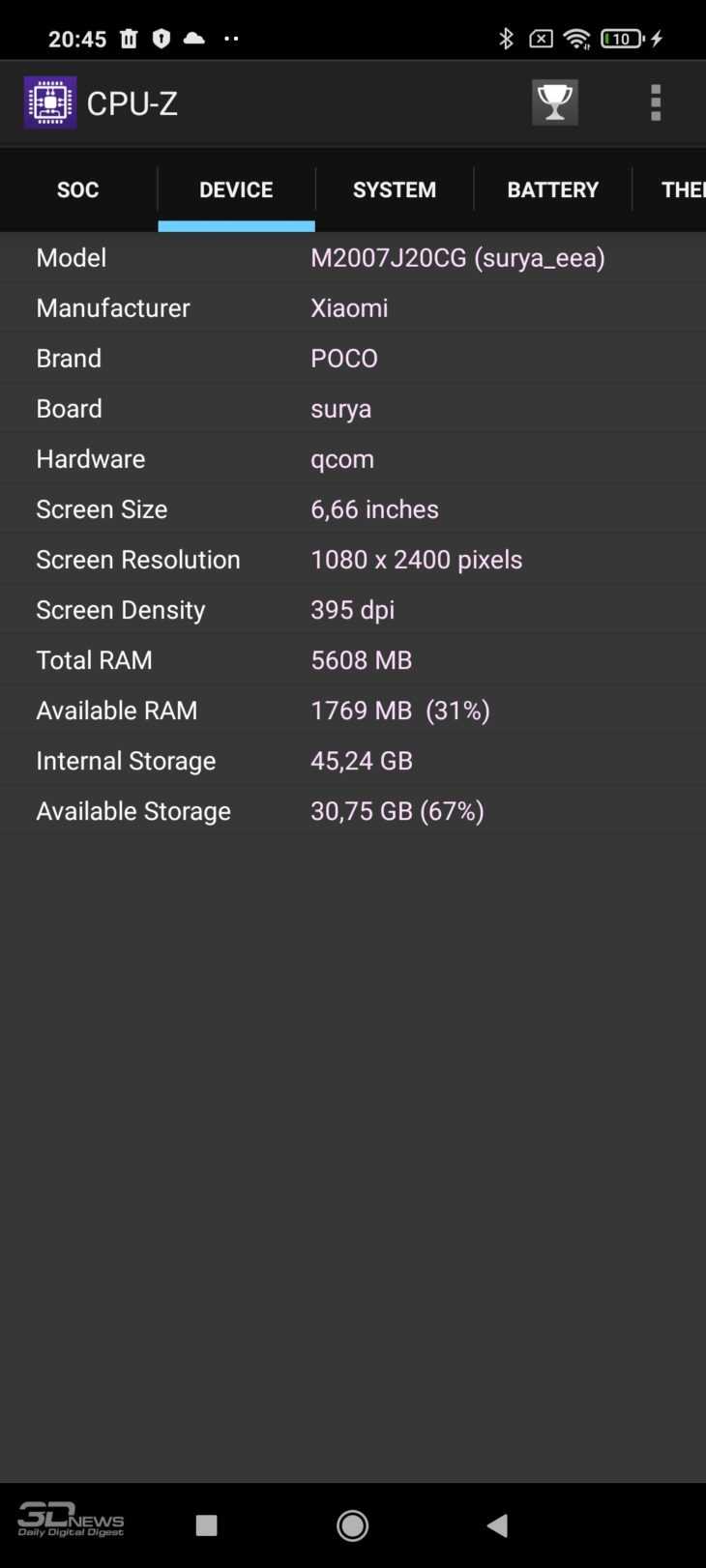
Task: Tap the CPU-Z app logo
Action: tap(50, 102)
